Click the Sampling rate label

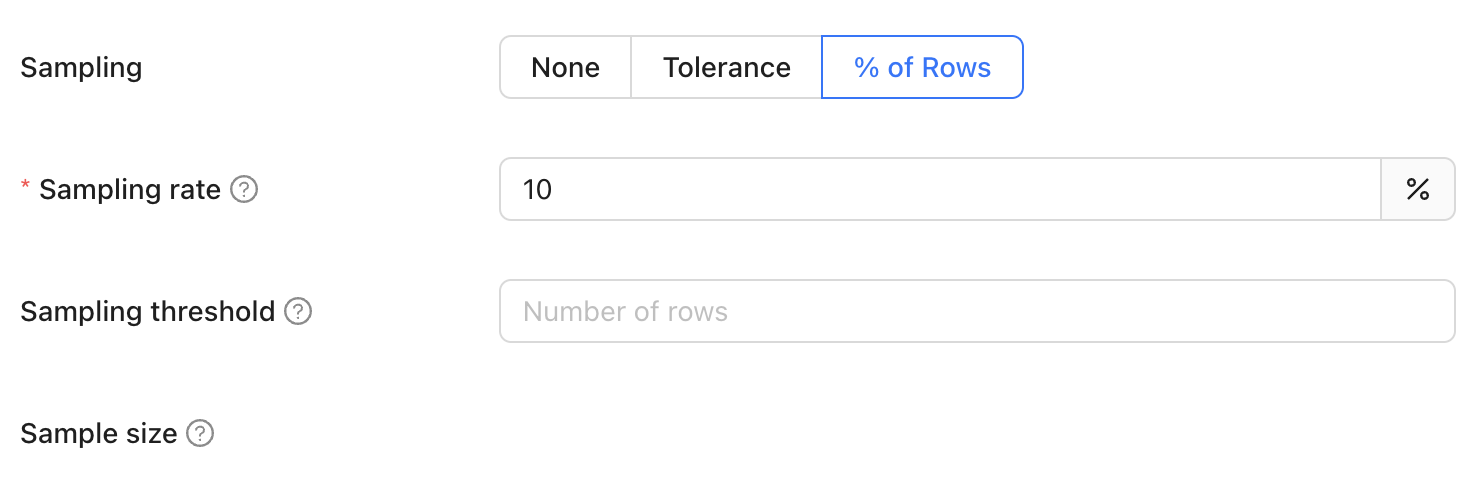(130, 189)
